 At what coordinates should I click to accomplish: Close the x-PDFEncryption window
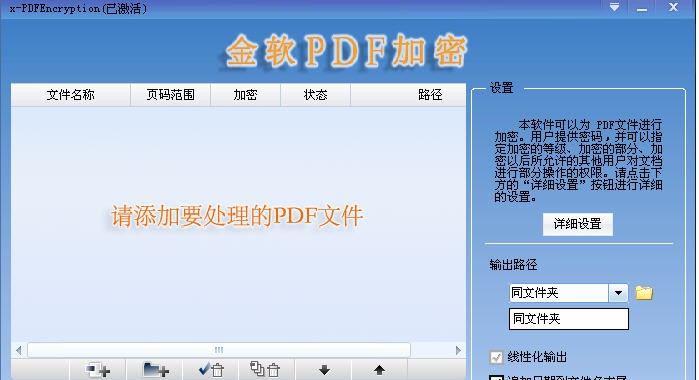673,7
